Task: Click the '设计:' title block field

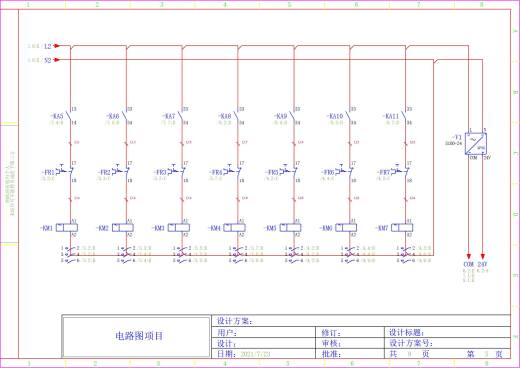Action: click(264, 343)
